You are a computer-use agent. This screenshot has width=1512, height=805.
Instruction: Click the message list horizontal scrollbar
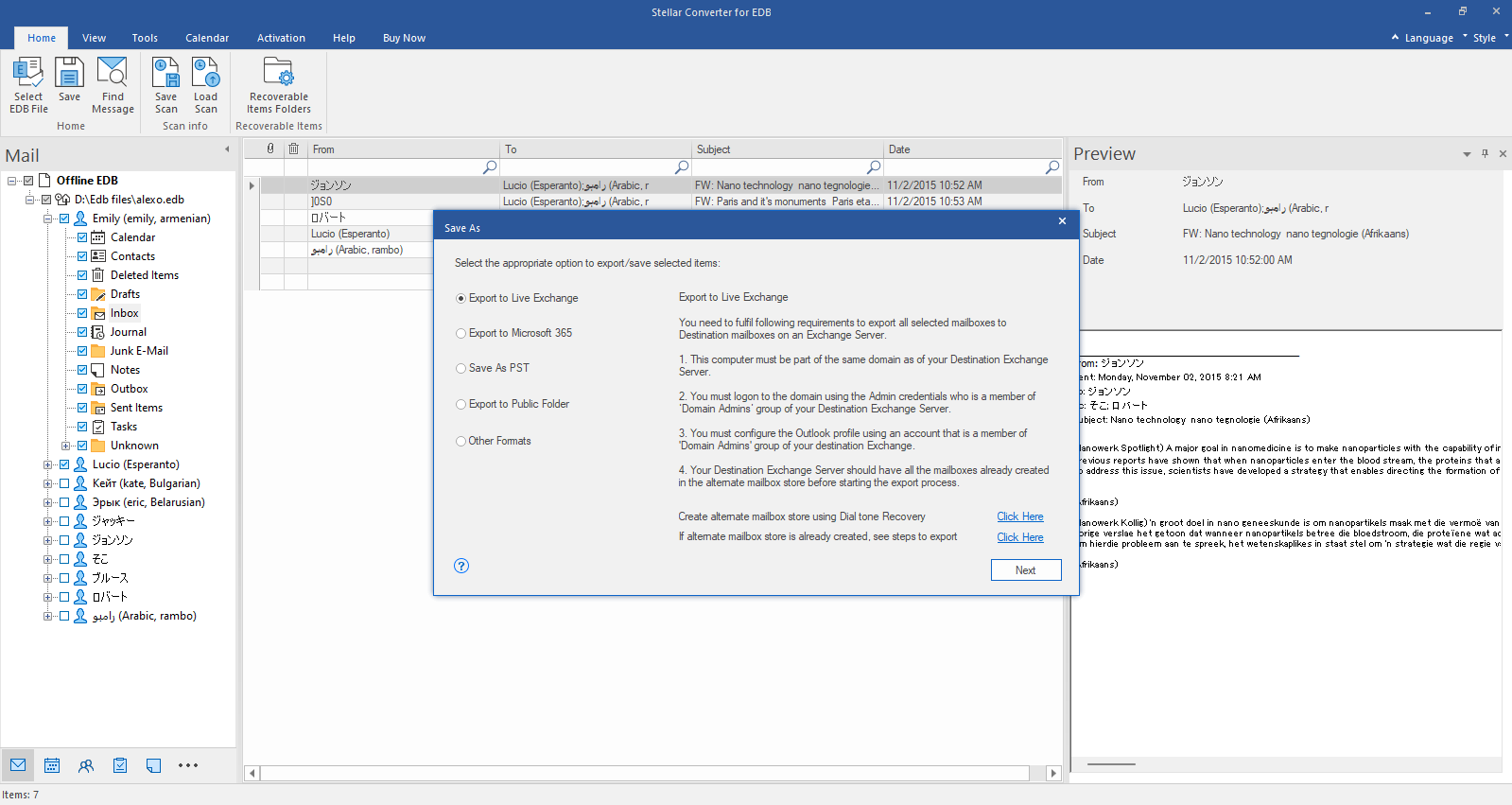(645, 773)
